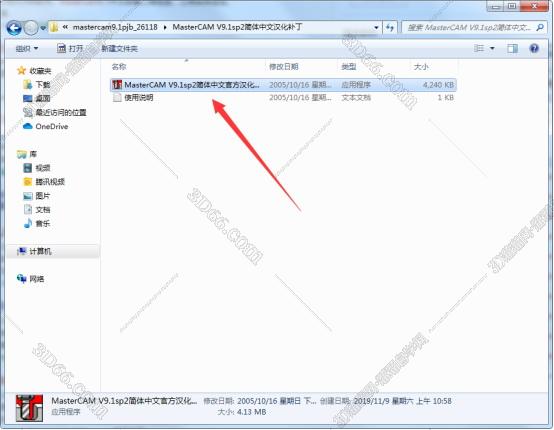The width and height of the screenshot is (554, 430).
Task: Click the 库 libraries icon
Action: click(x=22, y=154)
